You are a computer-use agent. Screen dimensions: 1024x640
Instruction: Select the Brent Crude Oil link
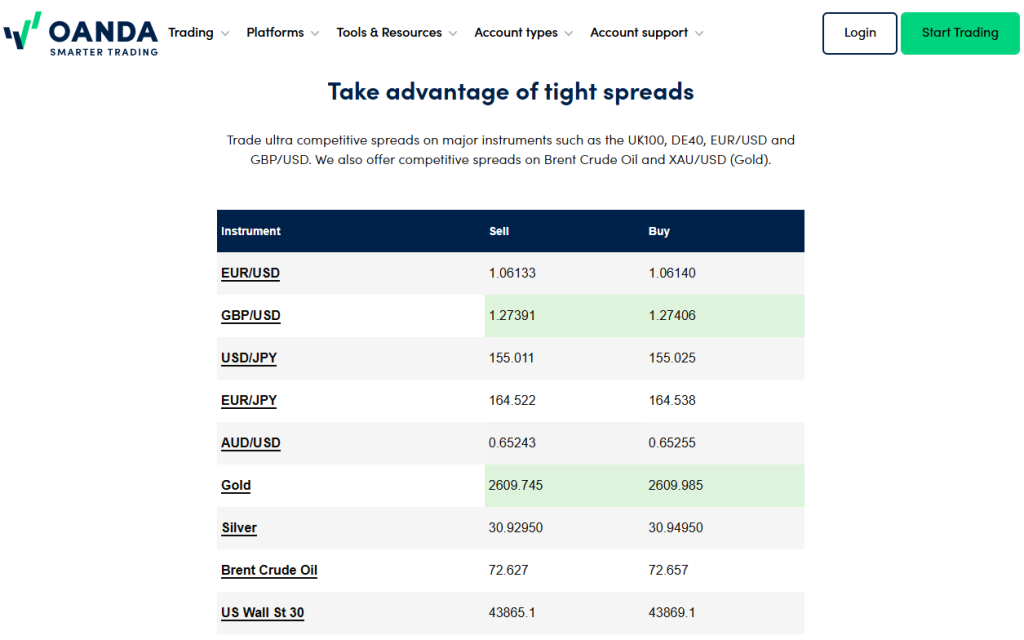(x=269, y=570)
